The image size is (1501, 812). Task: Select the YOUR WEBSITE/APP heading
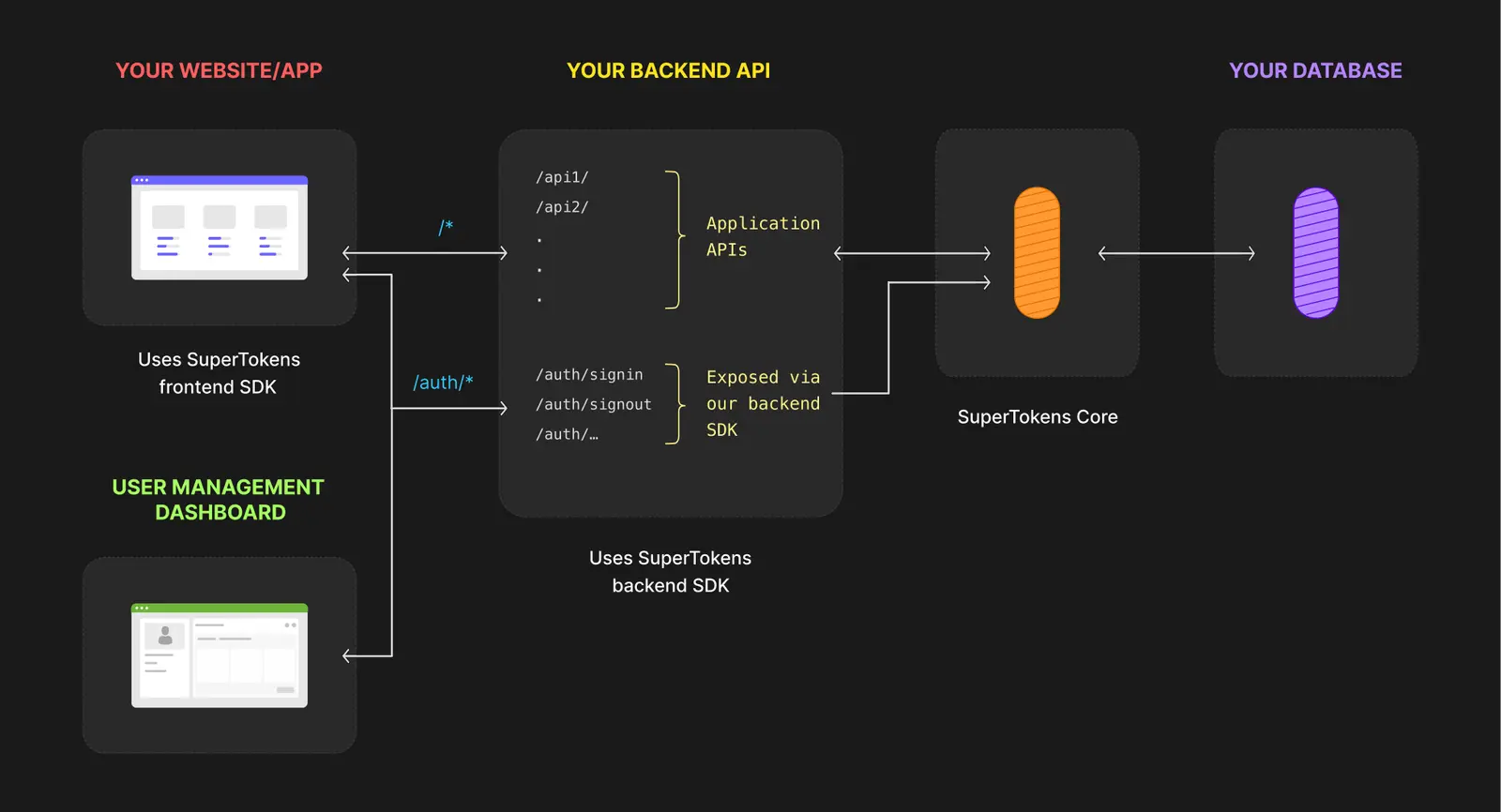pos(219,70)
